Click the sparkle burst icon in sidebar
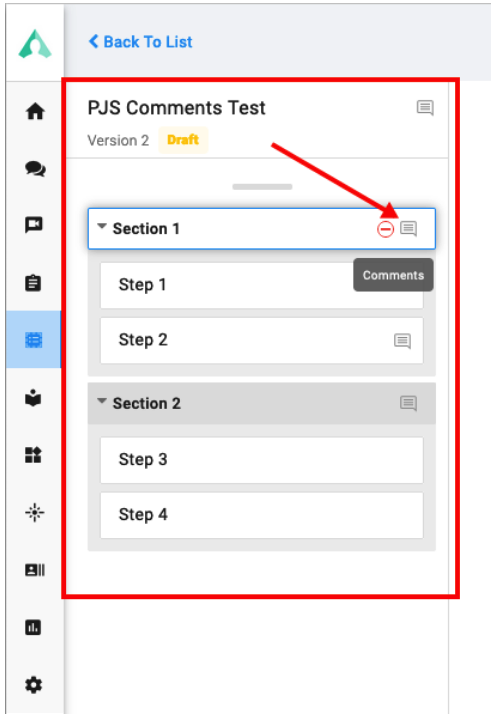The height and width of the screenshot is (718, 495). point(35,512)
